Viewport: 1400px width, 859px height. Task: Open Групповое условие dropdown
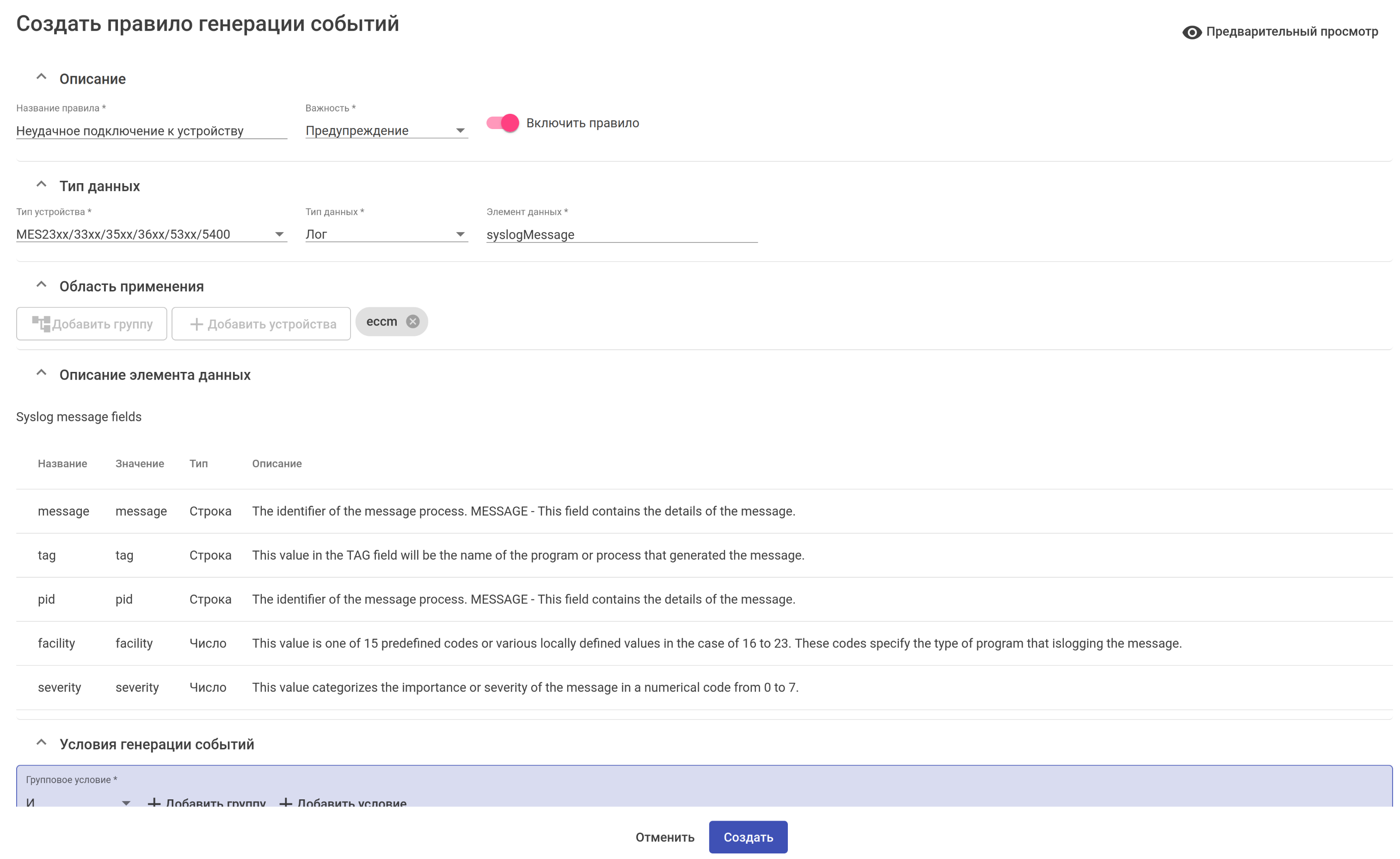point(79,802)
